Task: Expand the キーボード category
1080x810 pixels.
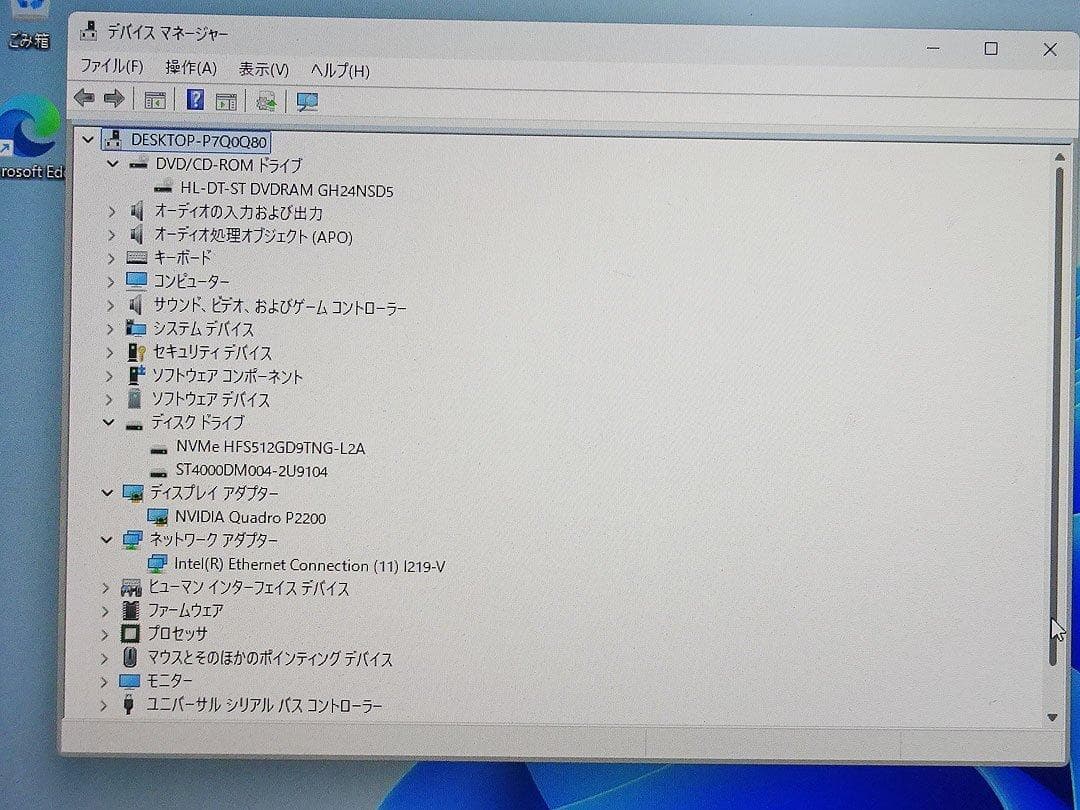Action: point(110,258)
